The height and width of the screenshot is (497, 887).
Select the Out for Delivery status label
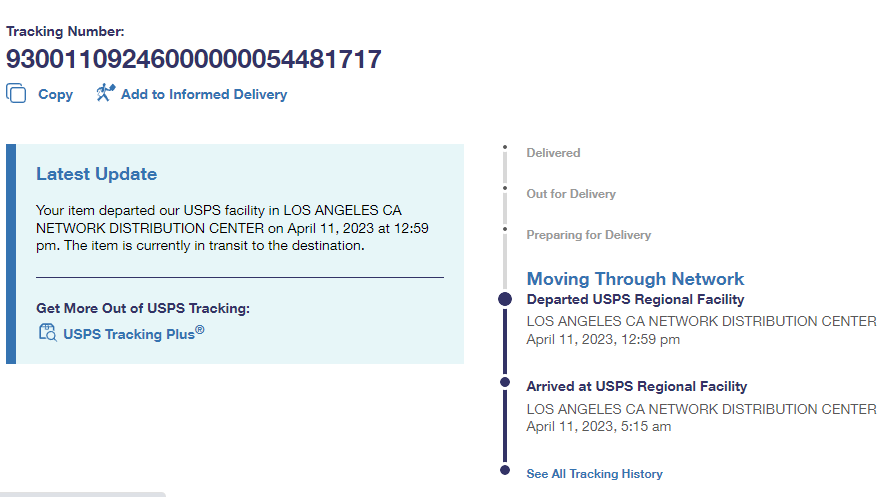click(571, 194)
